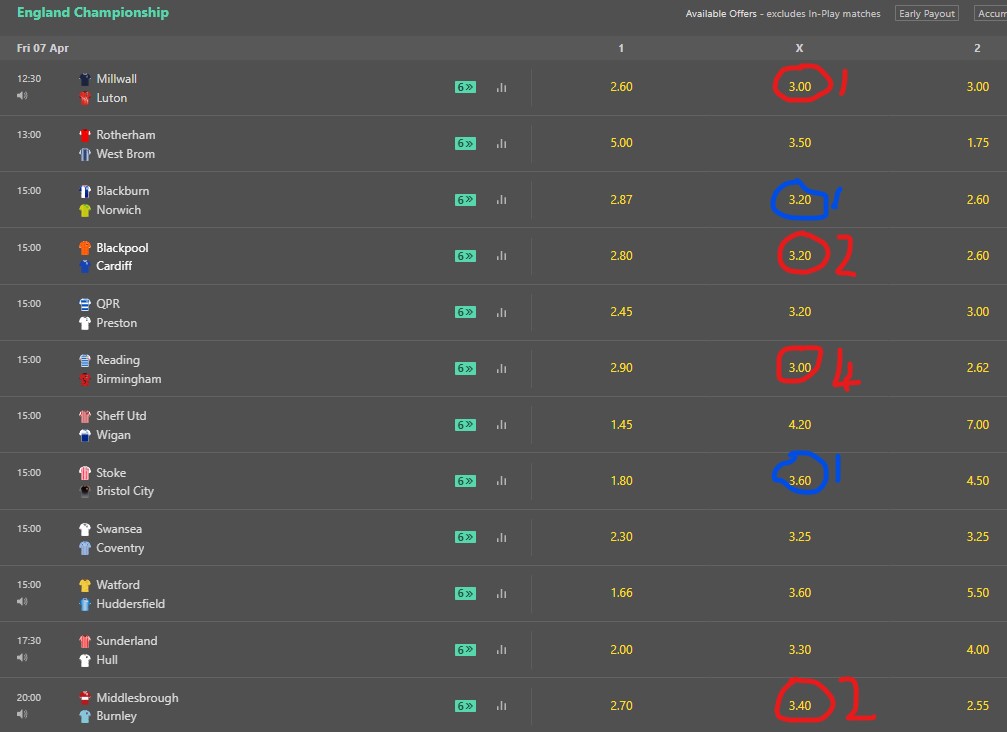The height and width of the screenshot is (732, 1007).
Task: Expand the 6 more markets badge for Stoke
Action: click(x=466, y=481)
